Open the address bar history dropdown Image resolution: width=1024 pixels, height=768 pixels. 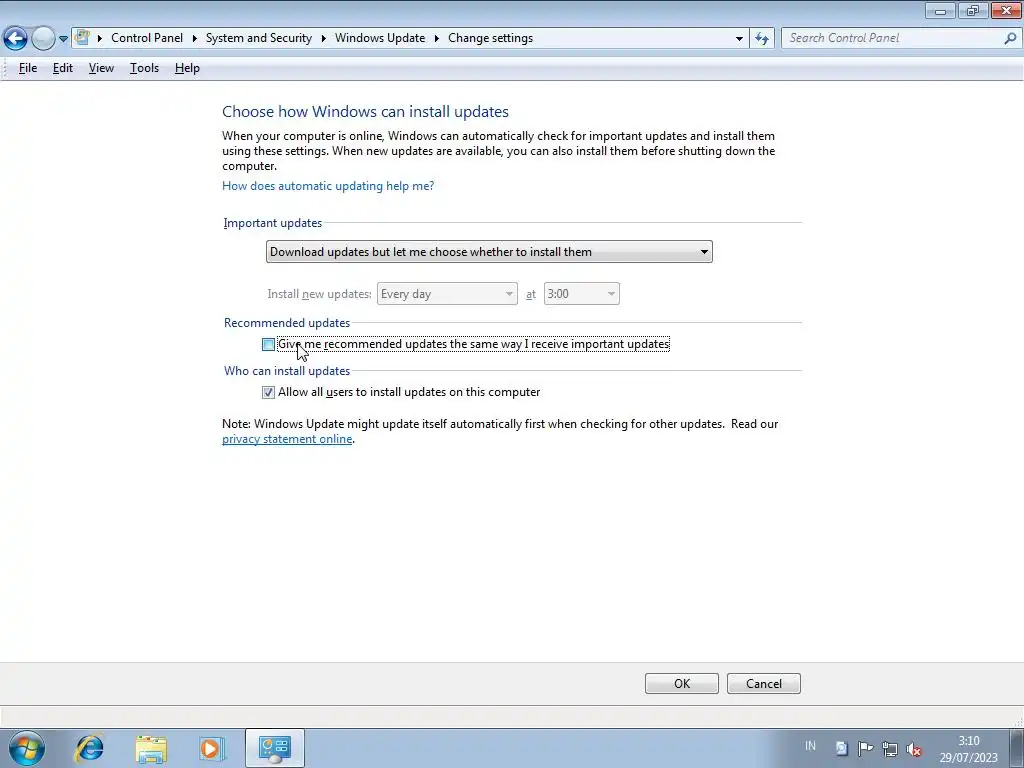pyautogui.click(x=739, y=39)
